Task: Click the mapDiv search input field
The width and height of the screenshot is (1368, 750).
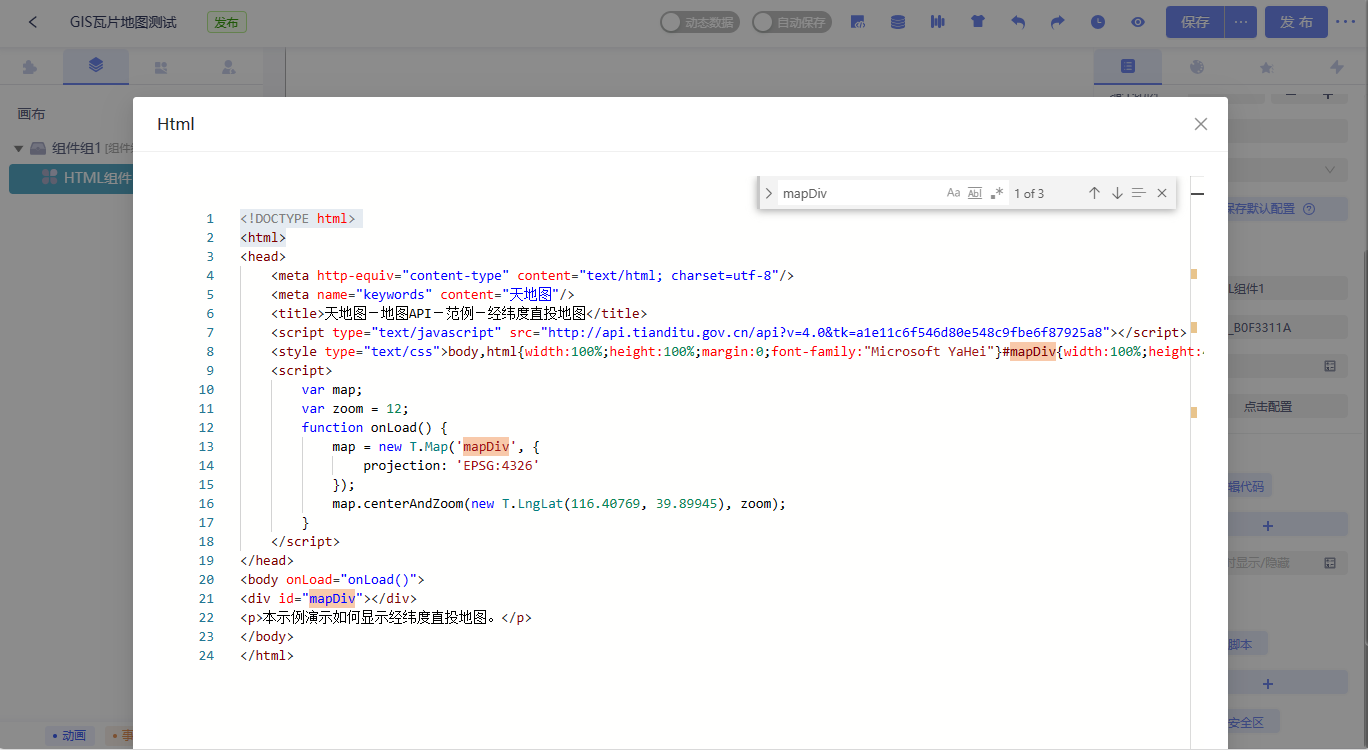Action: coord(860,193)
